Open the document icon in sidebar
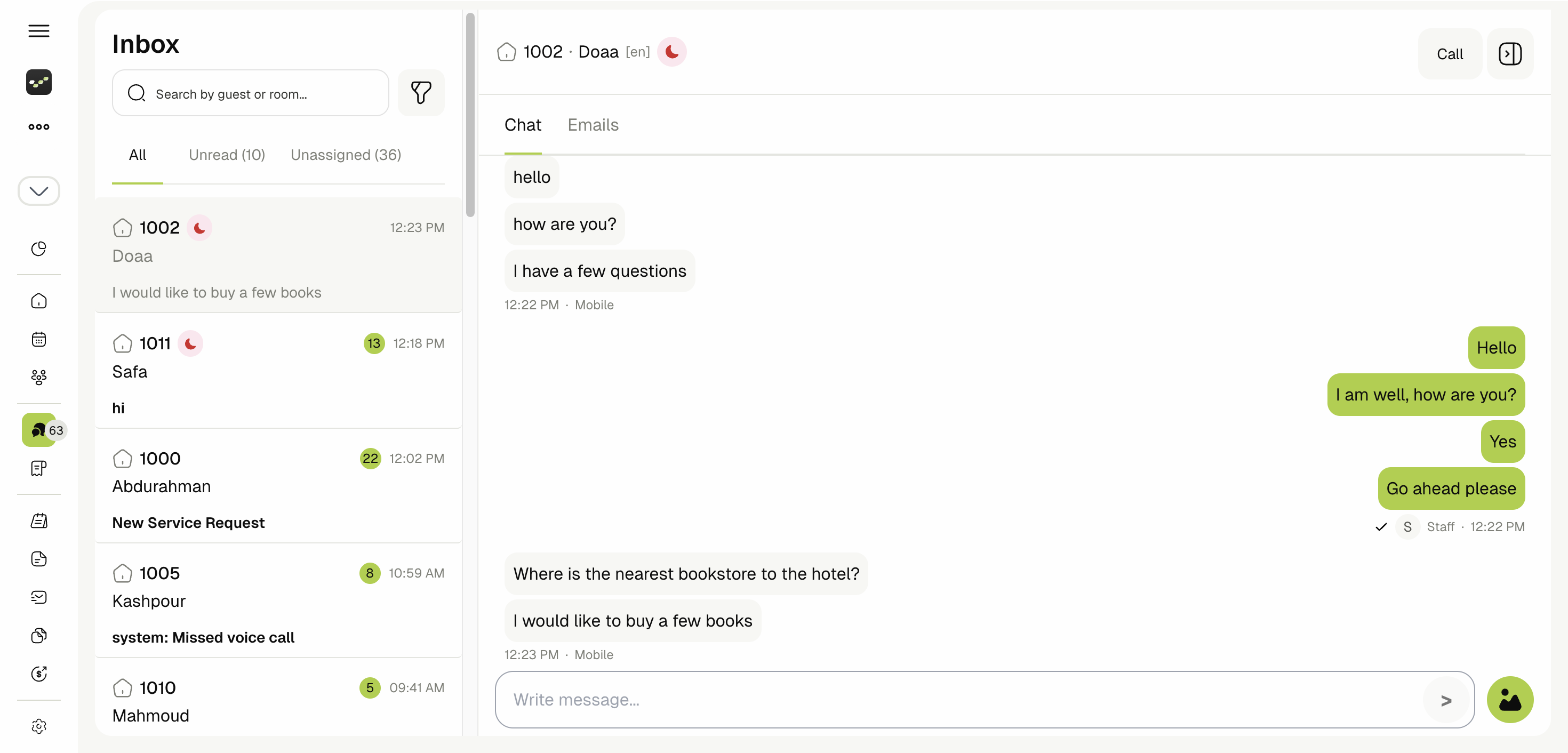The image size is (1568, 753). [x=39, y=559]
